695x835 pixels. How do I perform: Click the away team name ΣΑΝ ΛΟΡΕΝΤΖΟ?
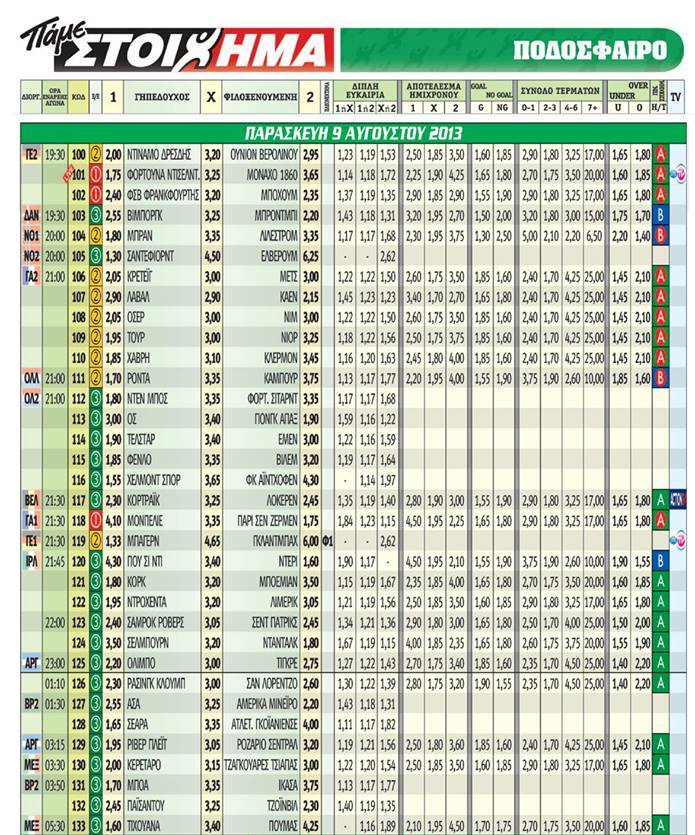[x=271, y=683]
